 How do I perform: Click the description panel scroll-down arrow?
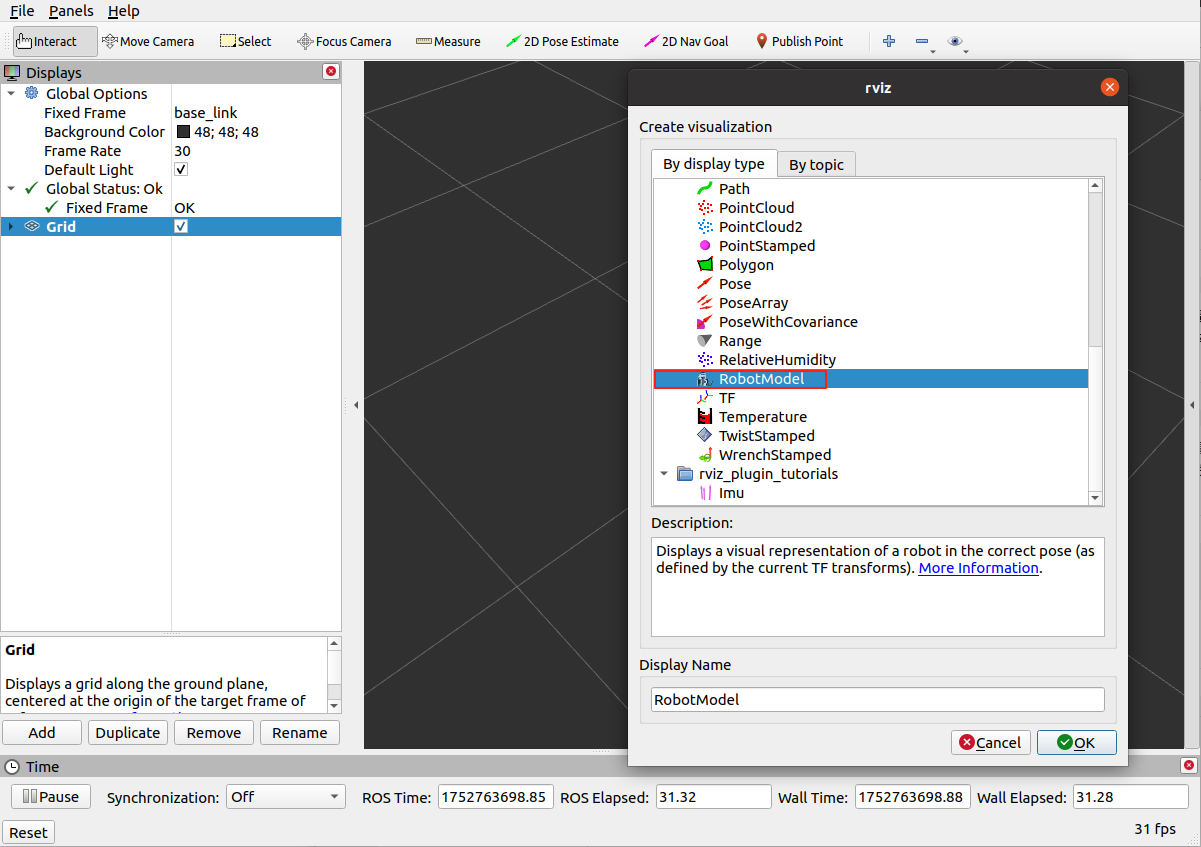click(334, 705)
